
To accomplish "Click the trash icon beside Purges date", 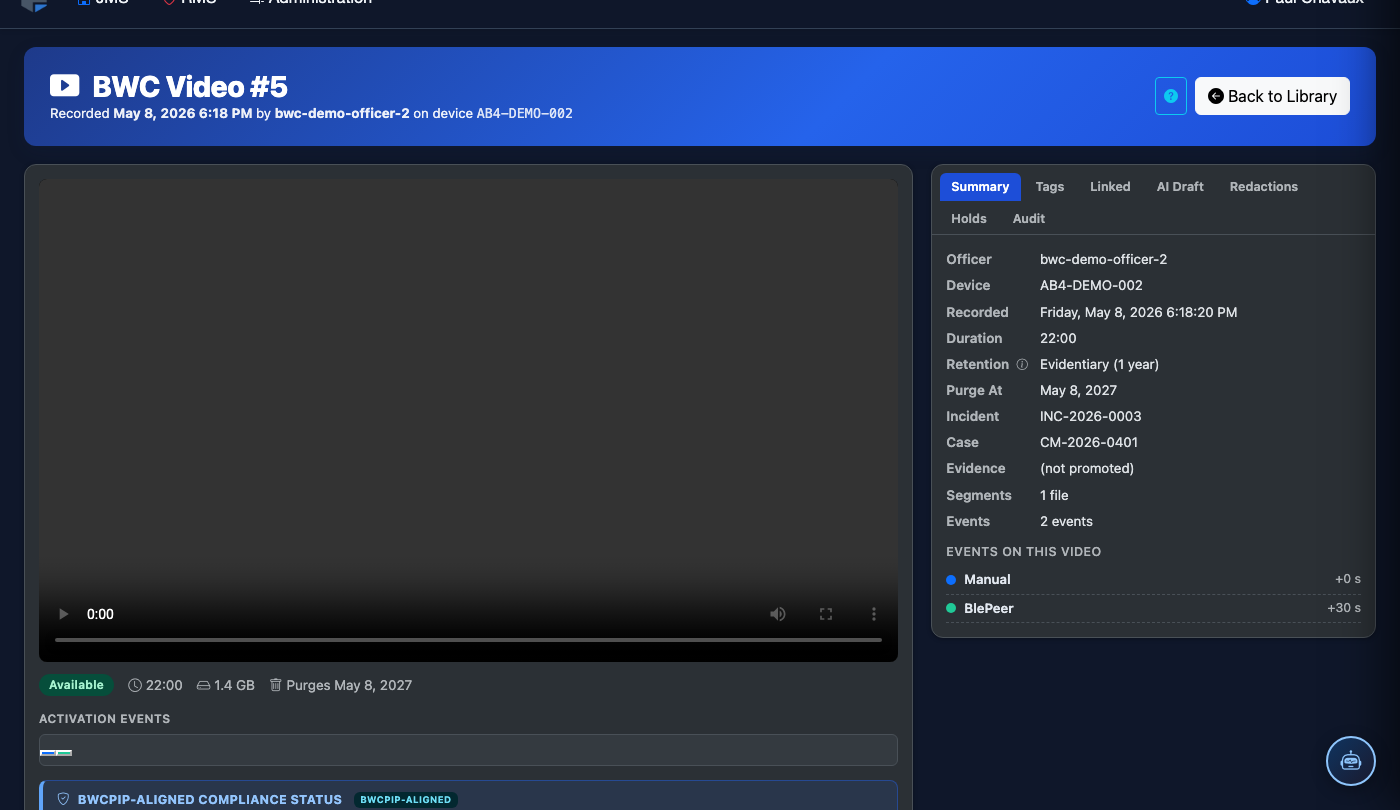I will pyautogui.click(x=276, y=685).
